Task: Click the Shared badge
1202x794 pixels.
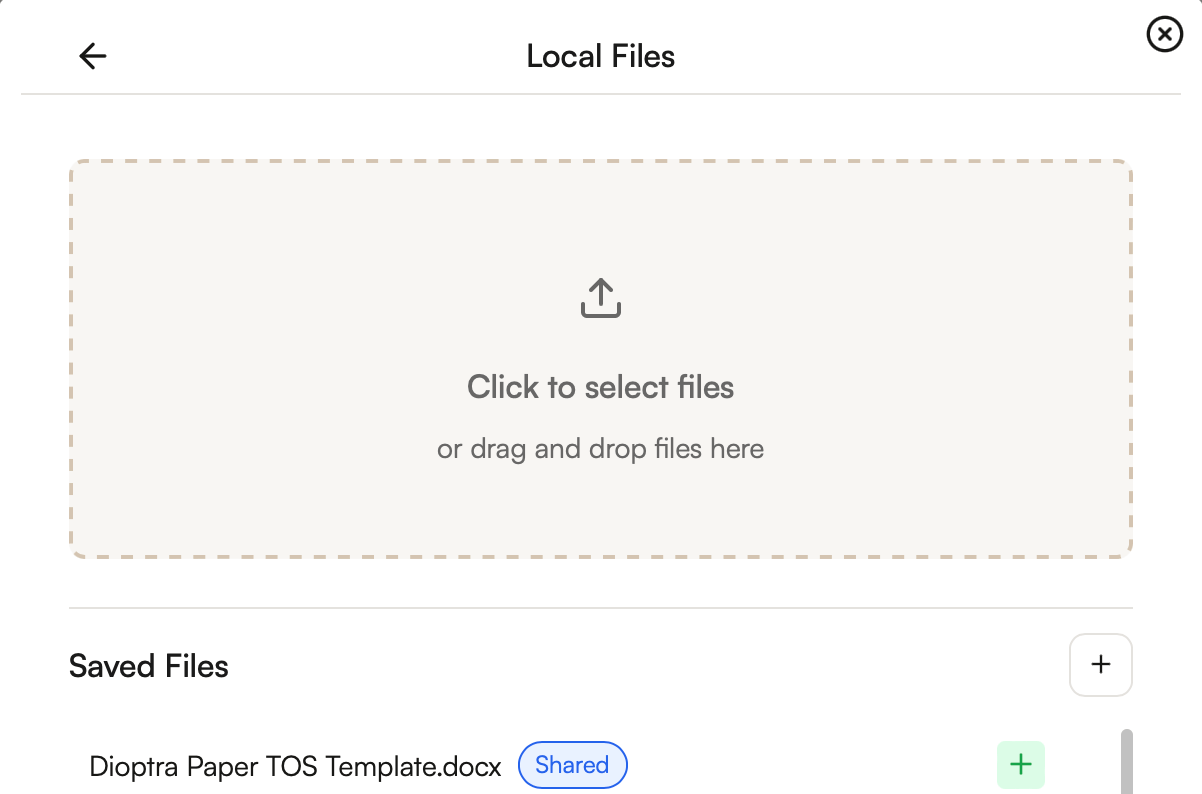Action: click(x=572, y=765)
